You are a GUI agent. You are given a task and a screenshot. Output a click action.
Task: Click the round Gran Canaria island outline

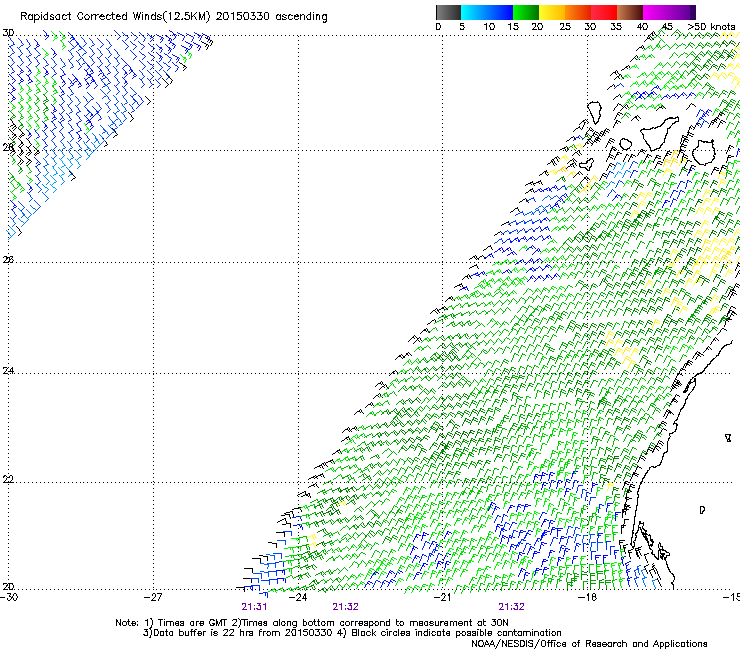coord(704,152)
